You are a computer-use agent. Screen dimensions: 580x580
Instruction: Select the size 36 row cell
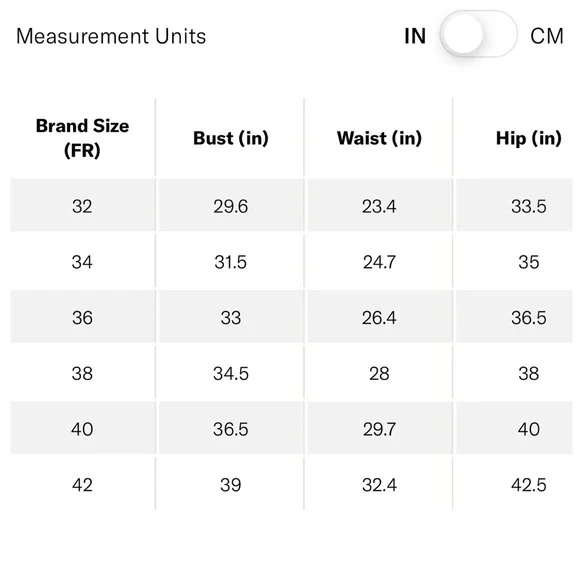point(82,317)
